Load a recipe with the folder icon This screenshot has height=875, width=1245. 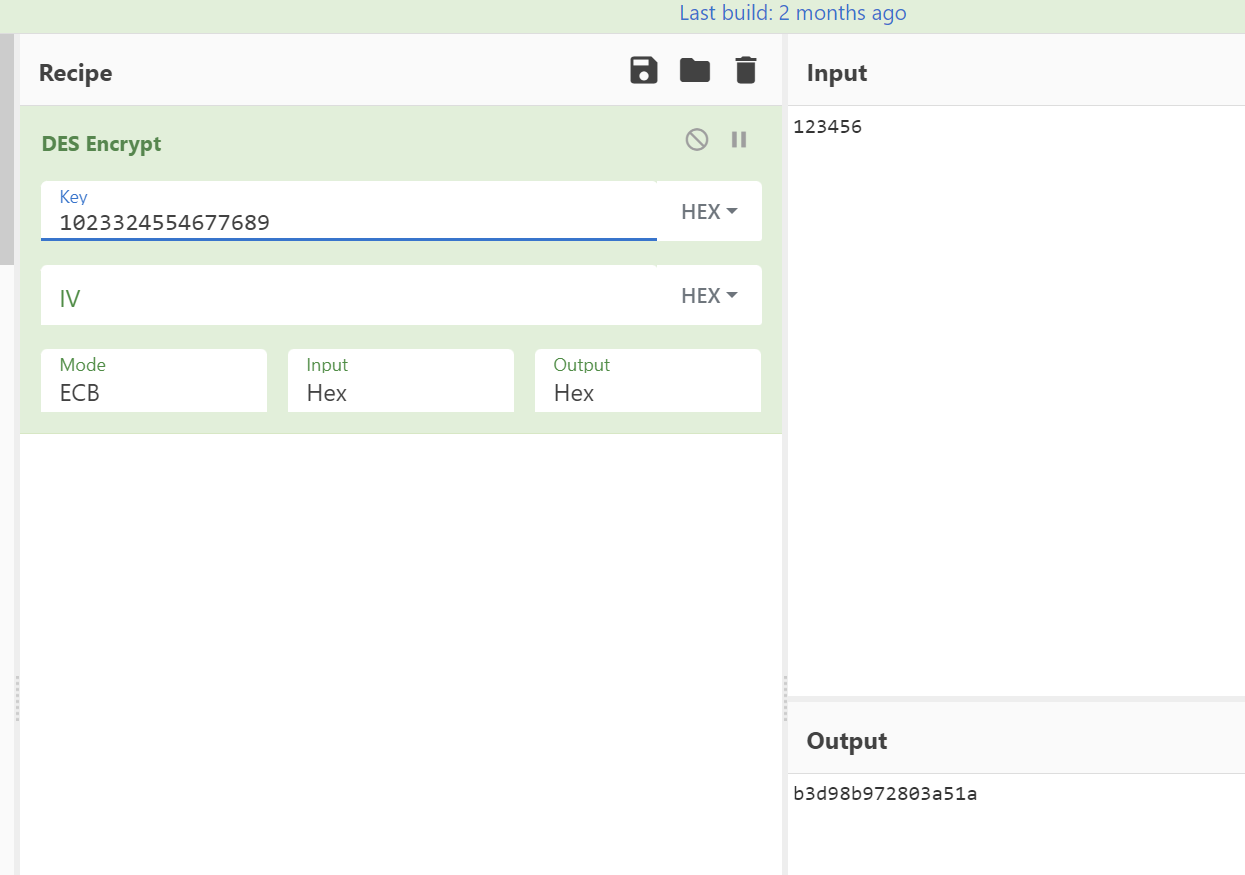[x=694, y=70]
